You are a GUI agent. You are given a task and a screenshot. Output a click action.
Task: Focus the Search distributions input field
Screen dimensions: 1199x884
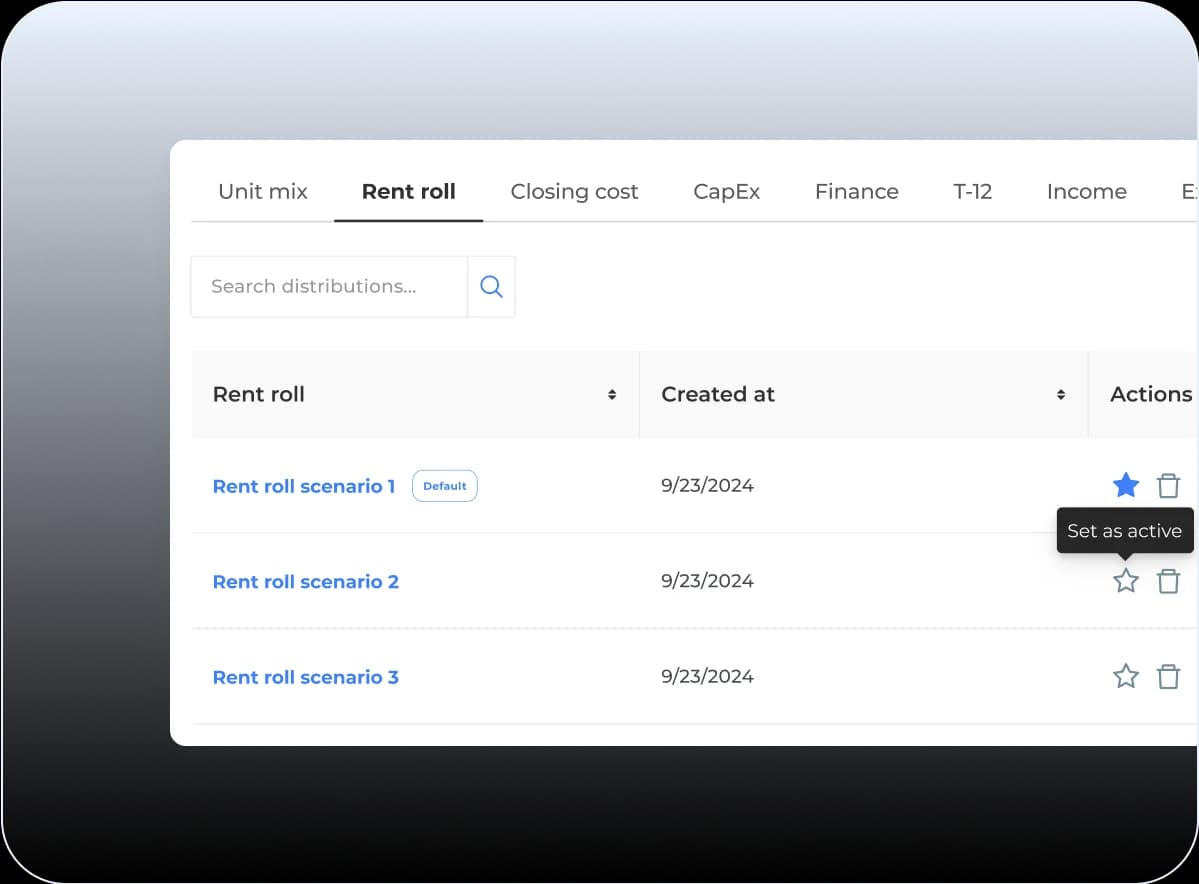pos(329,287)
